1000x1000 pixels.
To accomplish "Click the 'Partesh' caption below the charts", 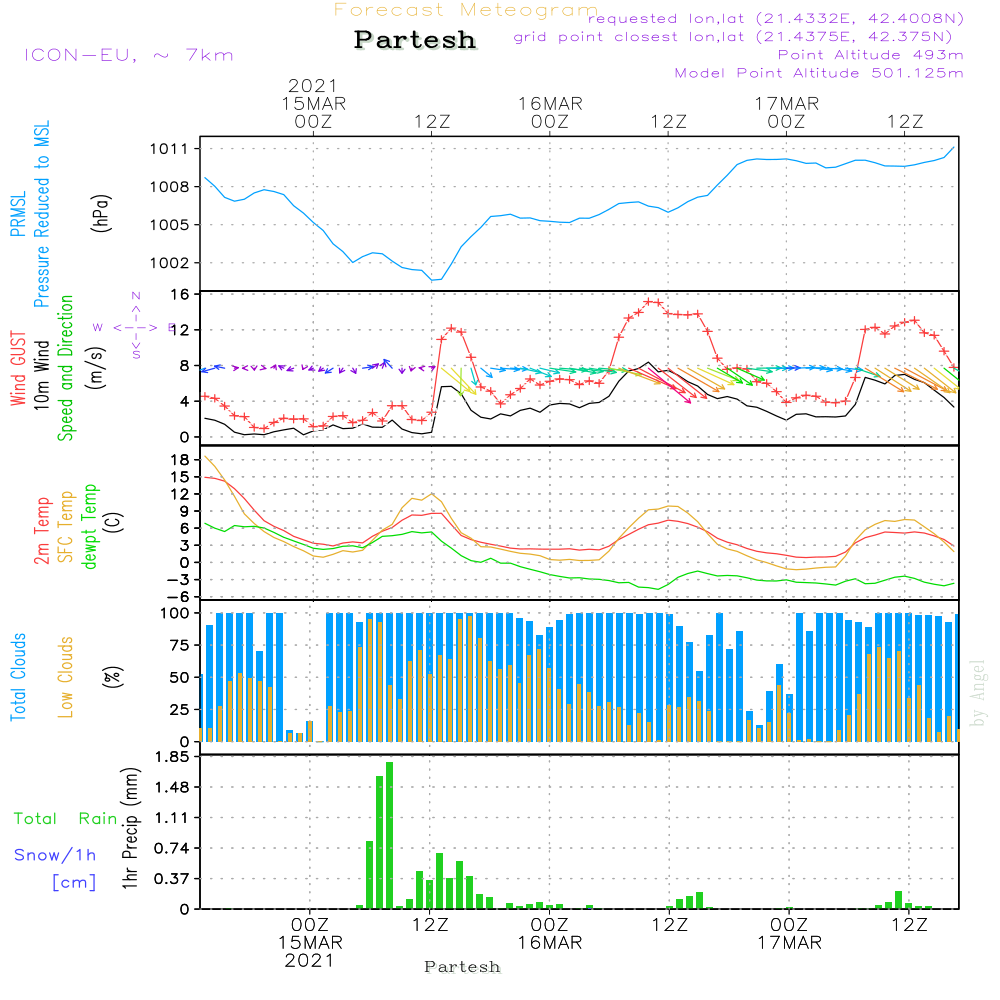I will (x=462, y=967).
